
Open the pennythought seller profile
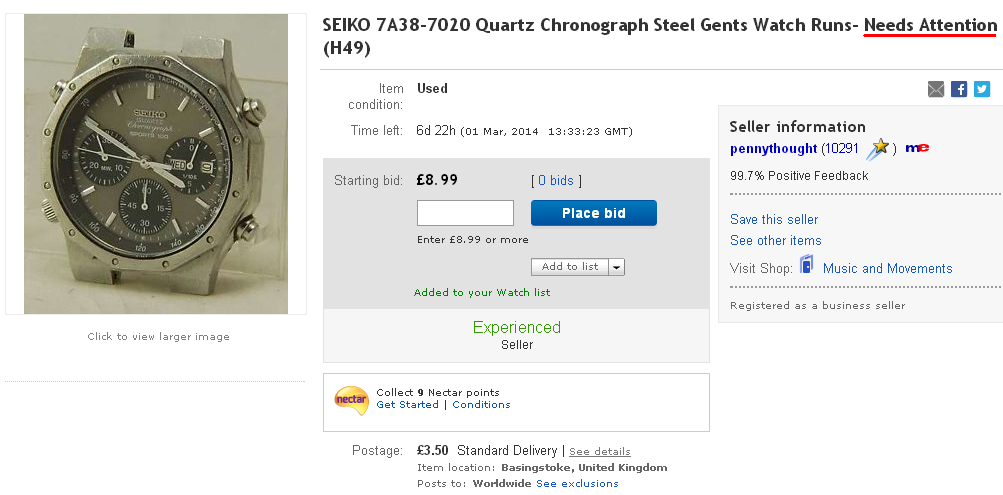coord(774,148)
